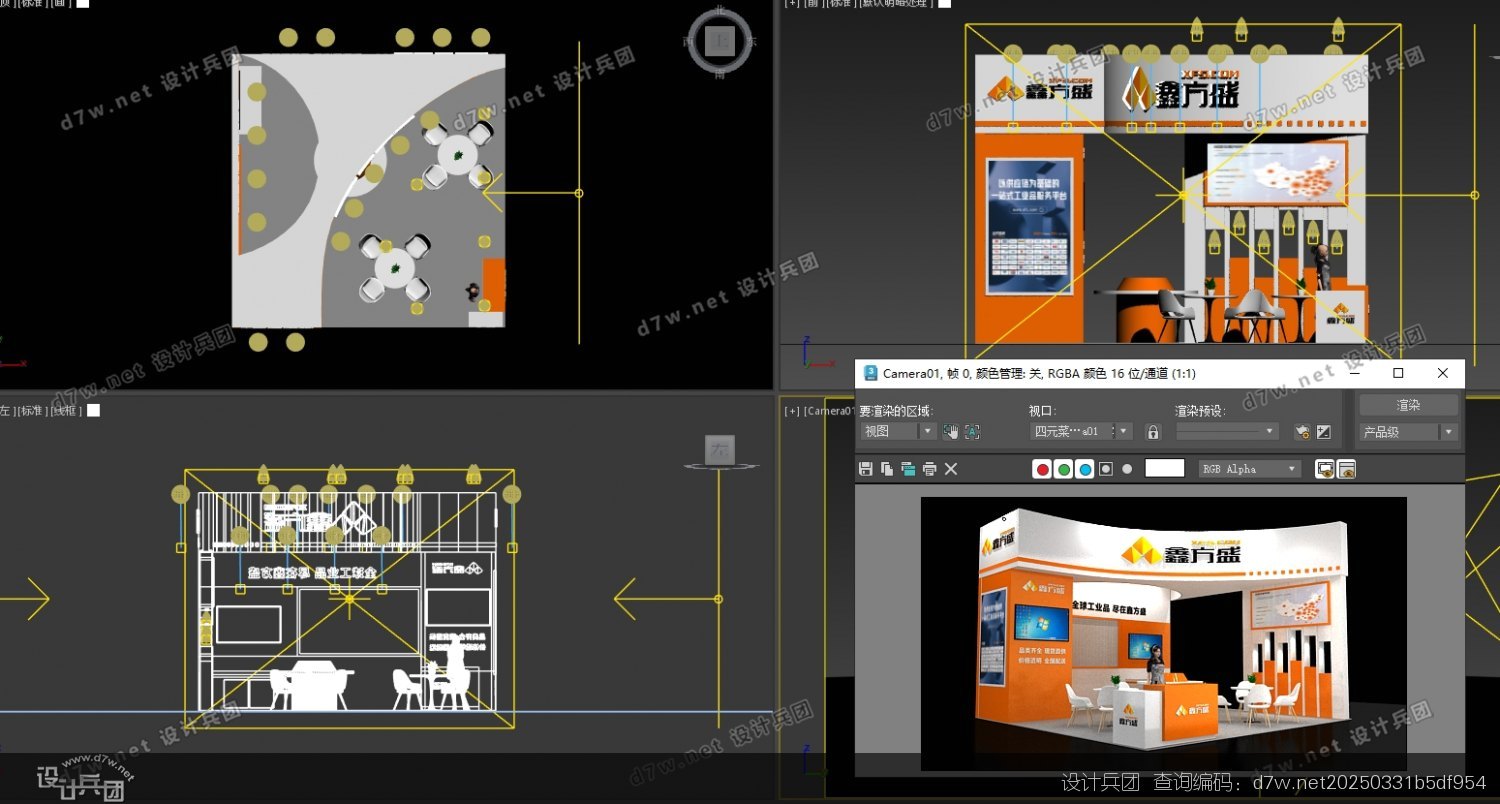Minimize the Camera01 render window
The image size is (1500, 804).
(x=1355, y=373)
